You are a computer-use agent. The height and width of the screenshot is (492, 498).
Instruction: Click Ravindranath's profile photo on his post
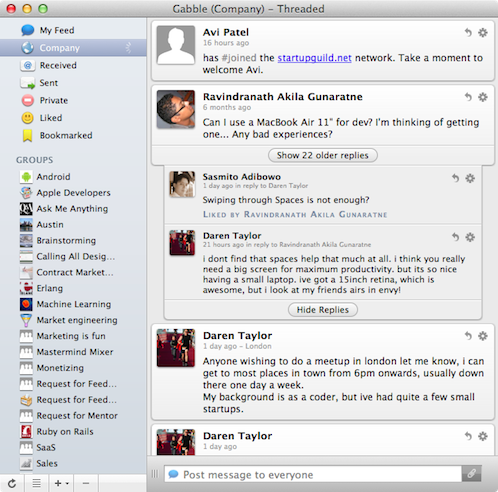pos(176,109)
